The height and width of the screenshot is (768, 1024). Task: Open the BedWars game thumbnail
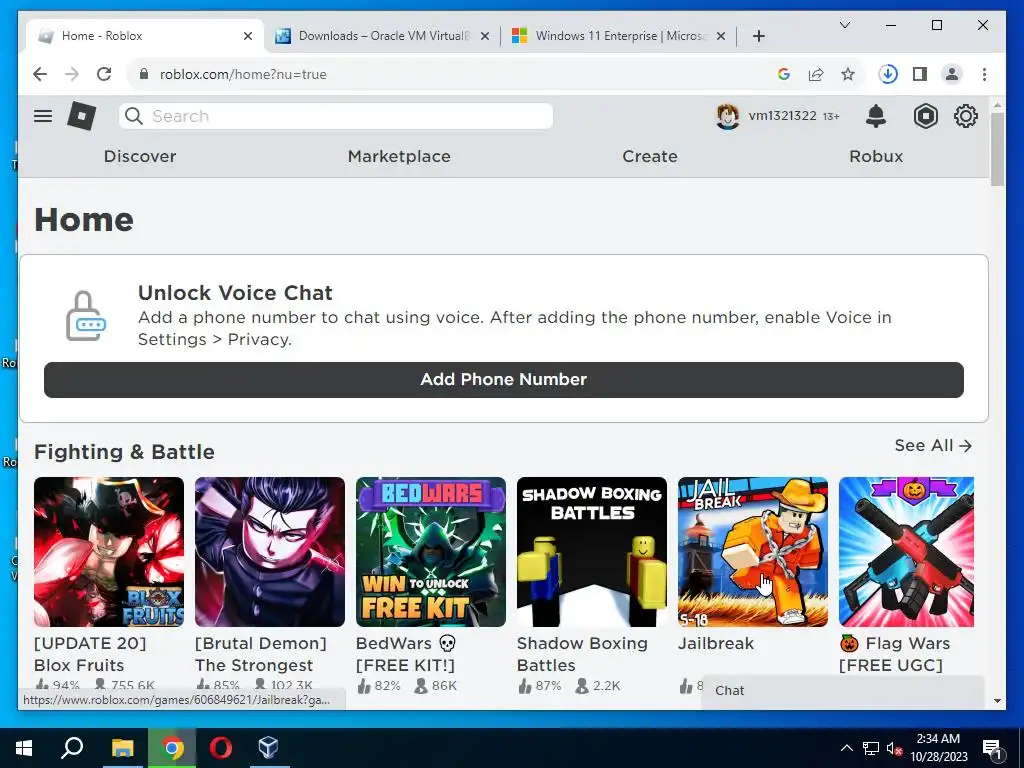[x=431, y=552]
